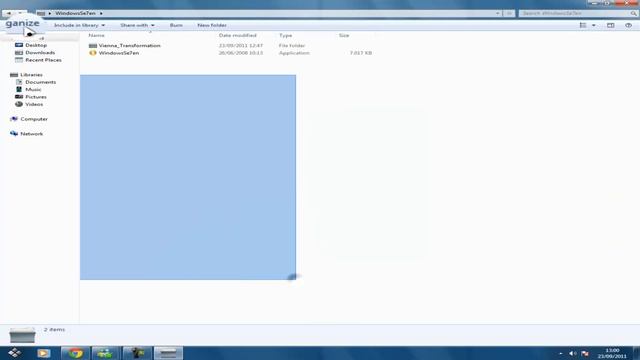
Task: Click the Burn button
Action: pos(176,25)
